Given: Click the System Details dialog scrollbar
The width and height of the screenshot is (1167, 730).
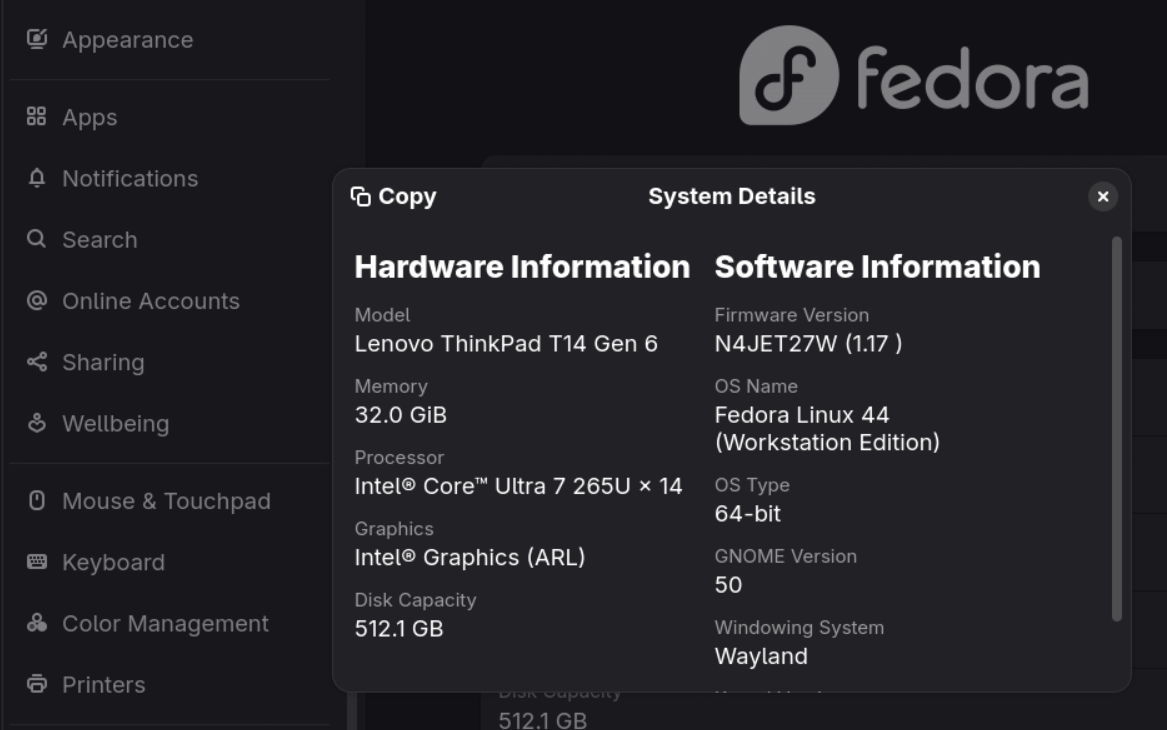Looking at the screenshot, I should [1116, 429].
